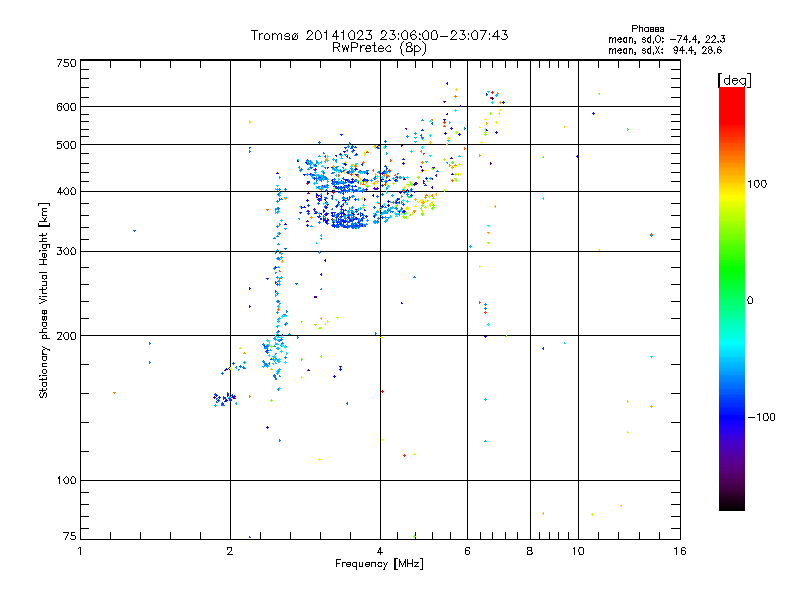Select the 'RwPretec (8p)' subtitle
Image resolution: width=800 pixels, height=600 pixels.
point(379,48)
